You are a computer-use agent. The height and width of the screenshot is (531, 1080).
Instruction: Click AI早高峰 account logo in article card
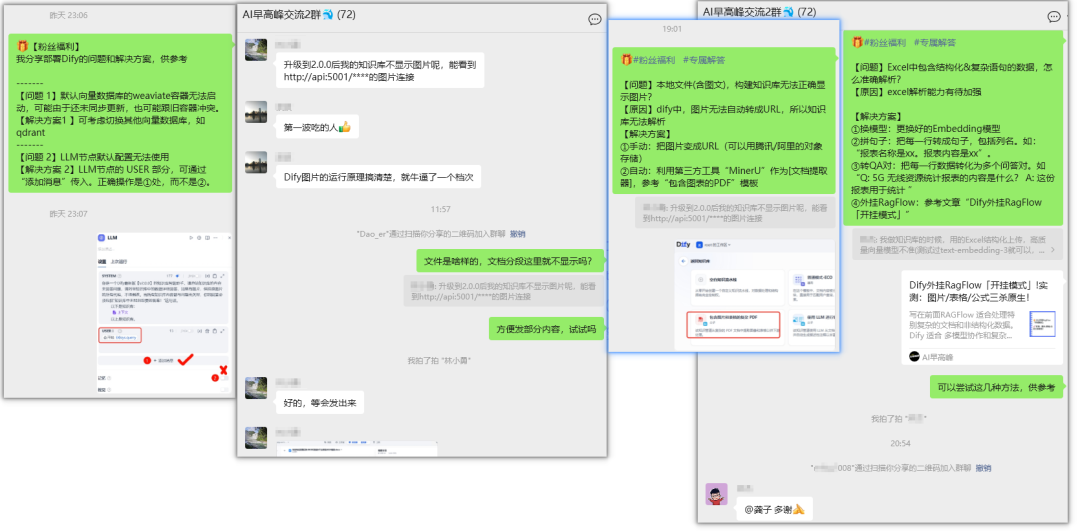tap(915, 356)
